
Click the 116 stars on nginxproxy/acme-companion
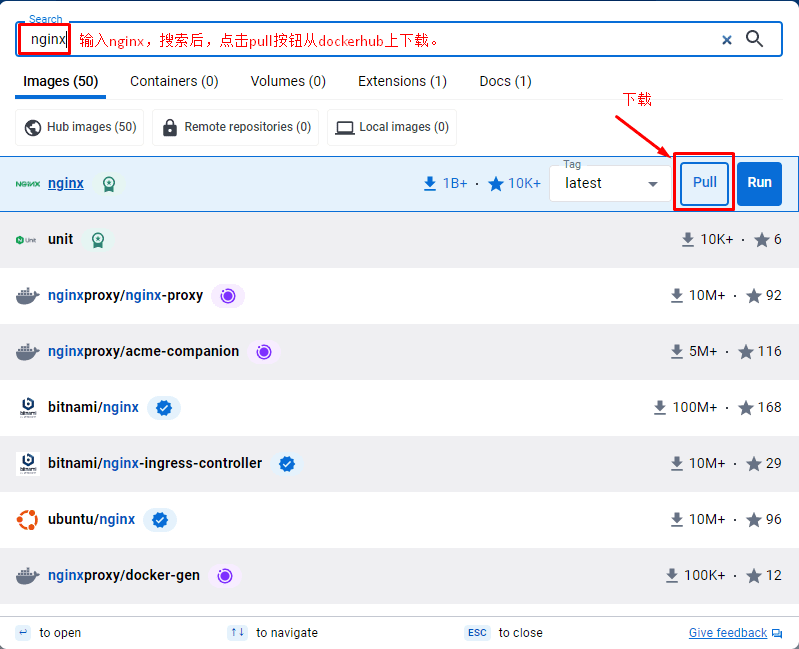pos(769,351)
